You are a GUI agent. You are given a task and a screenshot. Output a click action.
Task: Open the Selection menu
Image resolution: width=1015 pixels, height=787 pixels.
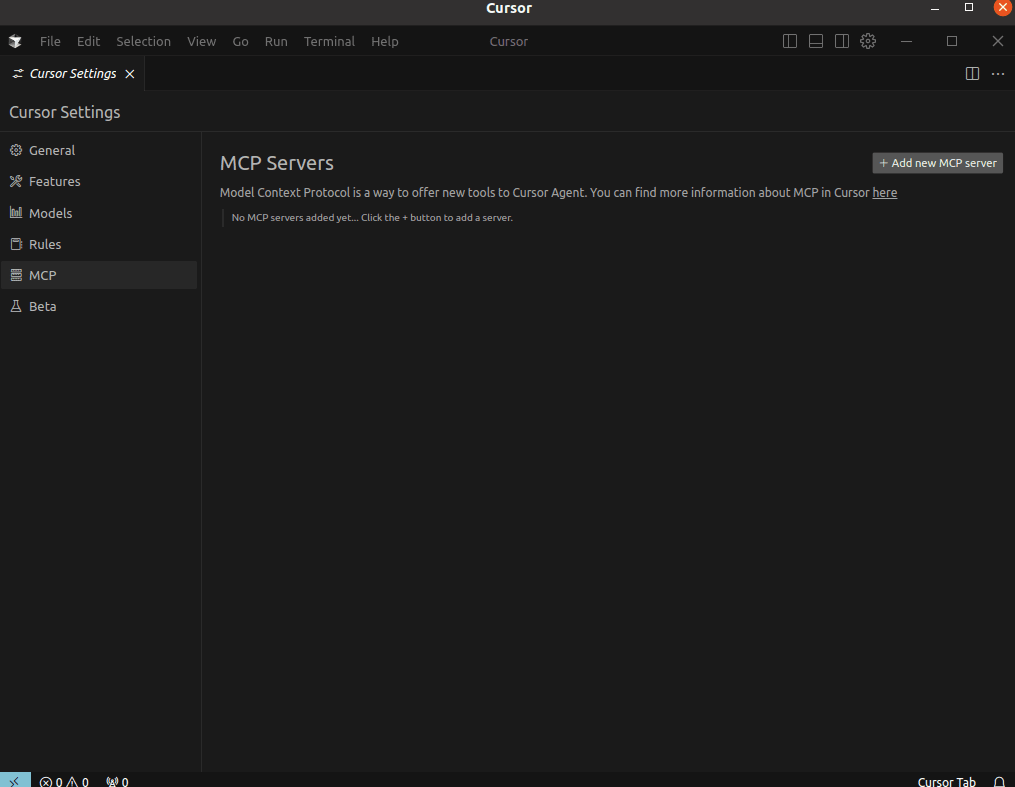coord(143,41)
